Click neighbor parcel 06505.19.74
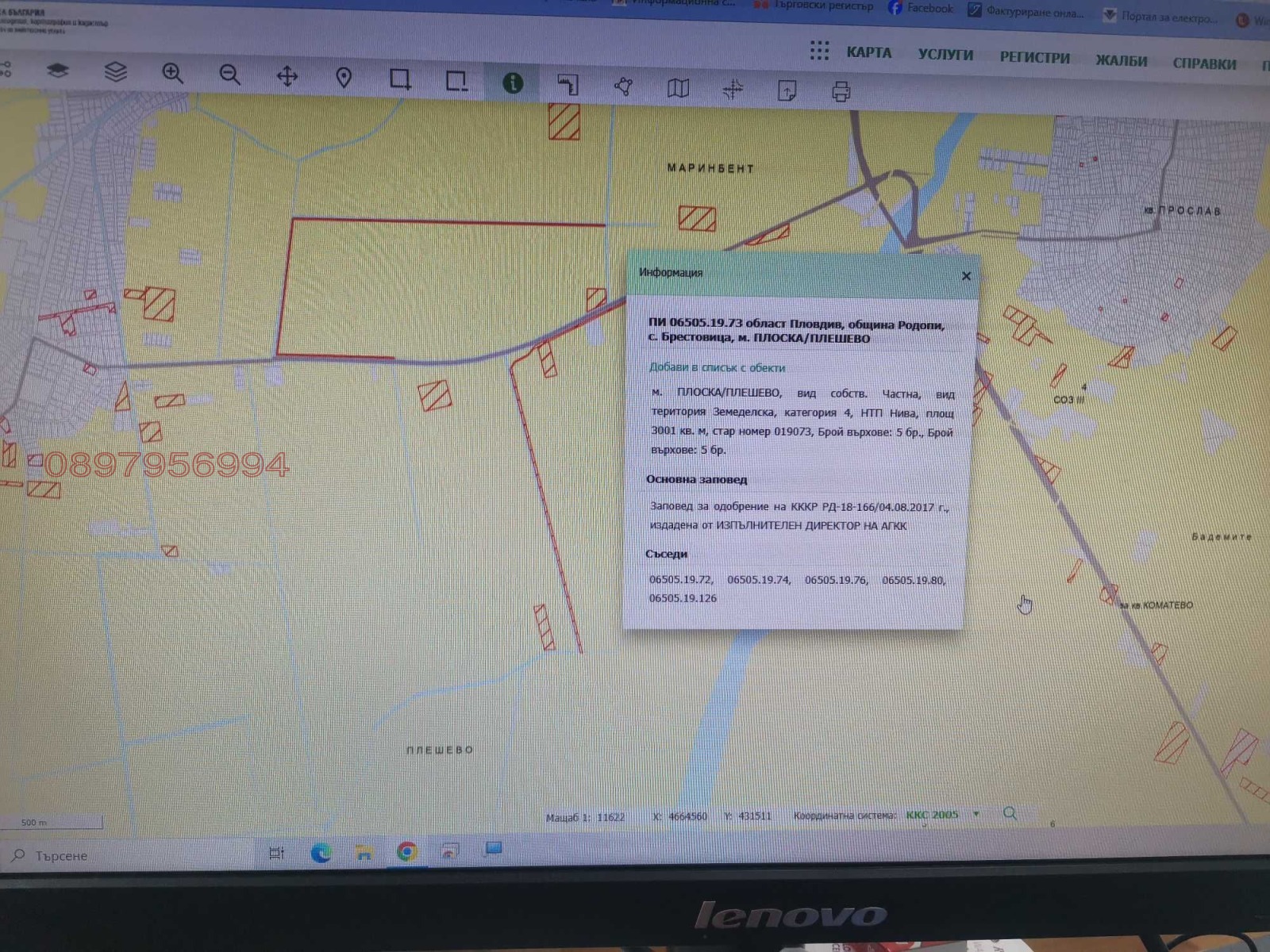The width and height of the screenshot is (1270, 952). (759, 580)
